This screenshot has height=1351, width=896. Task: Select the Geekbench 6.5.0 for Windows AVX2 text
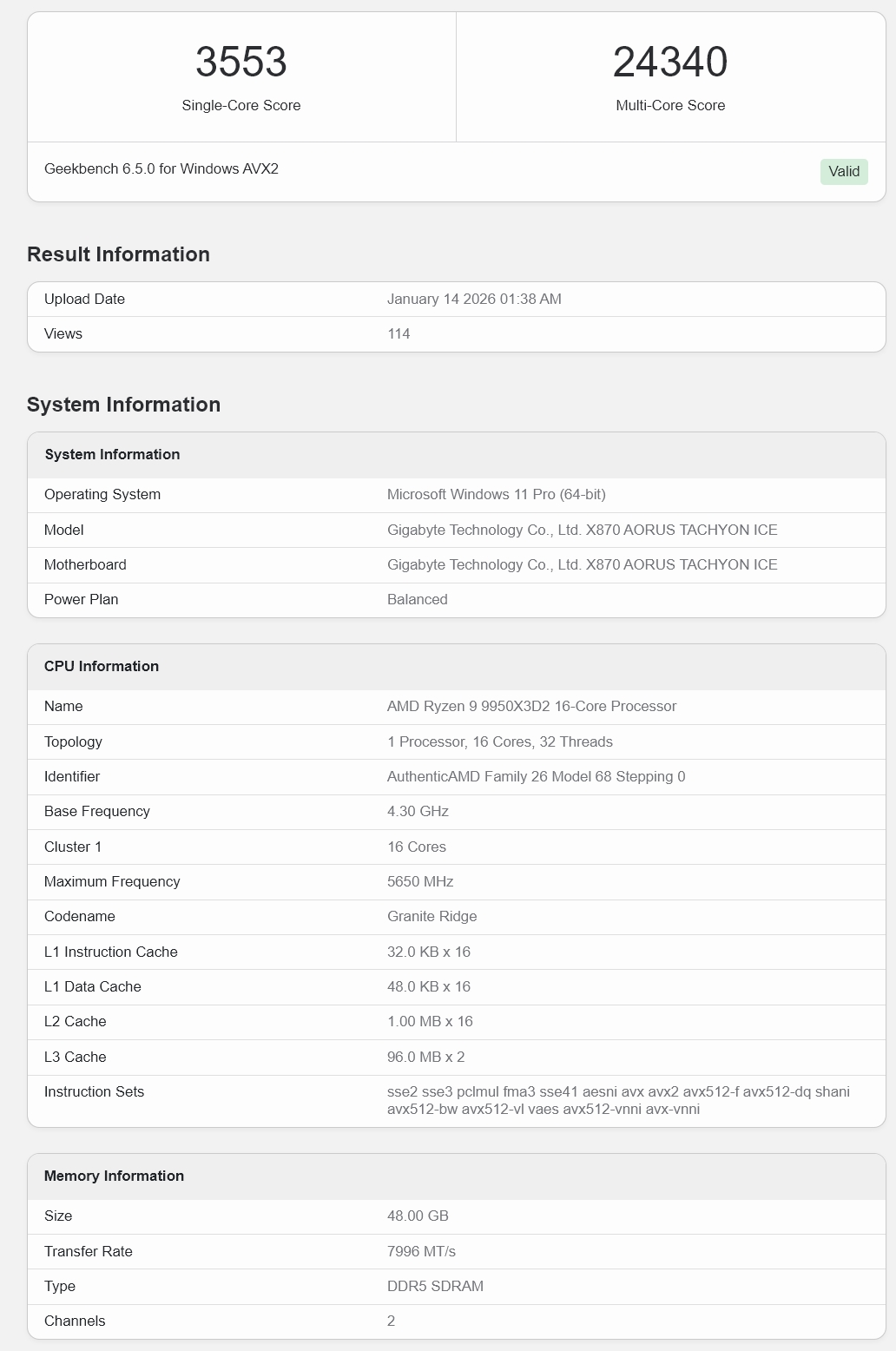coord(161,168)
